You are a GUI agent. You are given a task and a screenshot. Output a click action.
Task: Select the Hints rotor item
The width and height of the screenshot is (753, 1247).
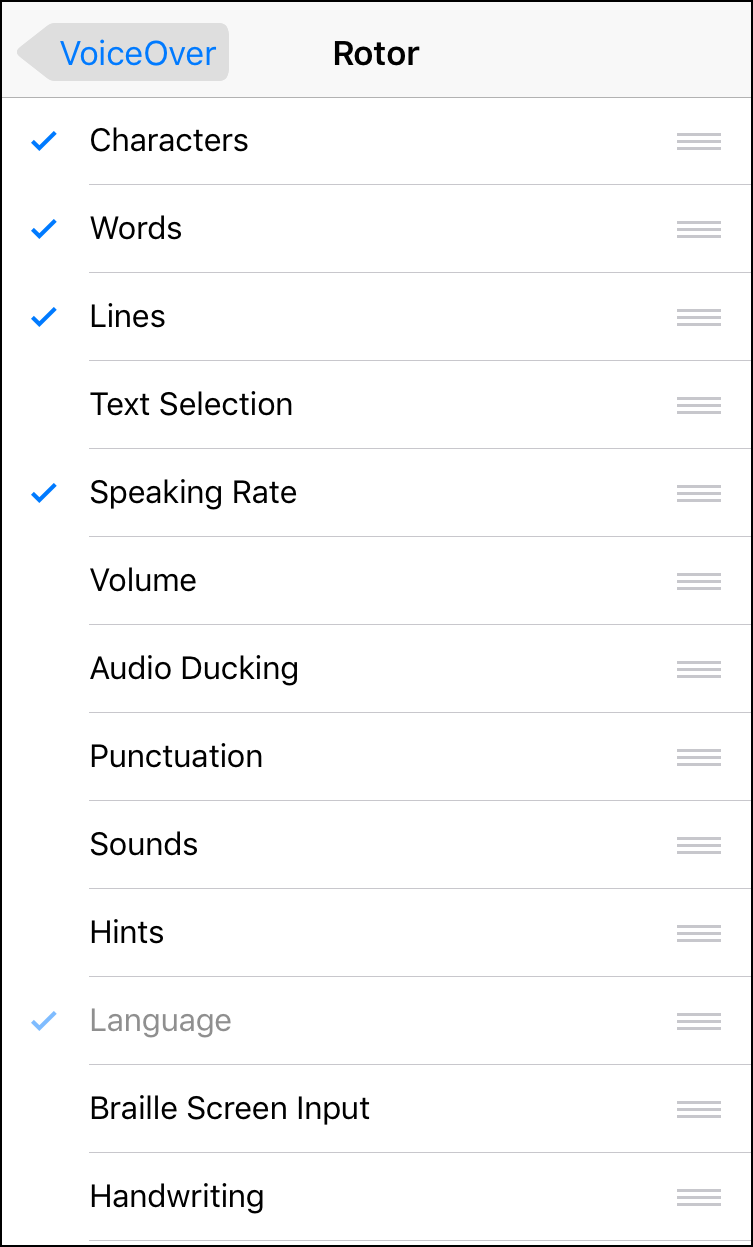[127, 933]
